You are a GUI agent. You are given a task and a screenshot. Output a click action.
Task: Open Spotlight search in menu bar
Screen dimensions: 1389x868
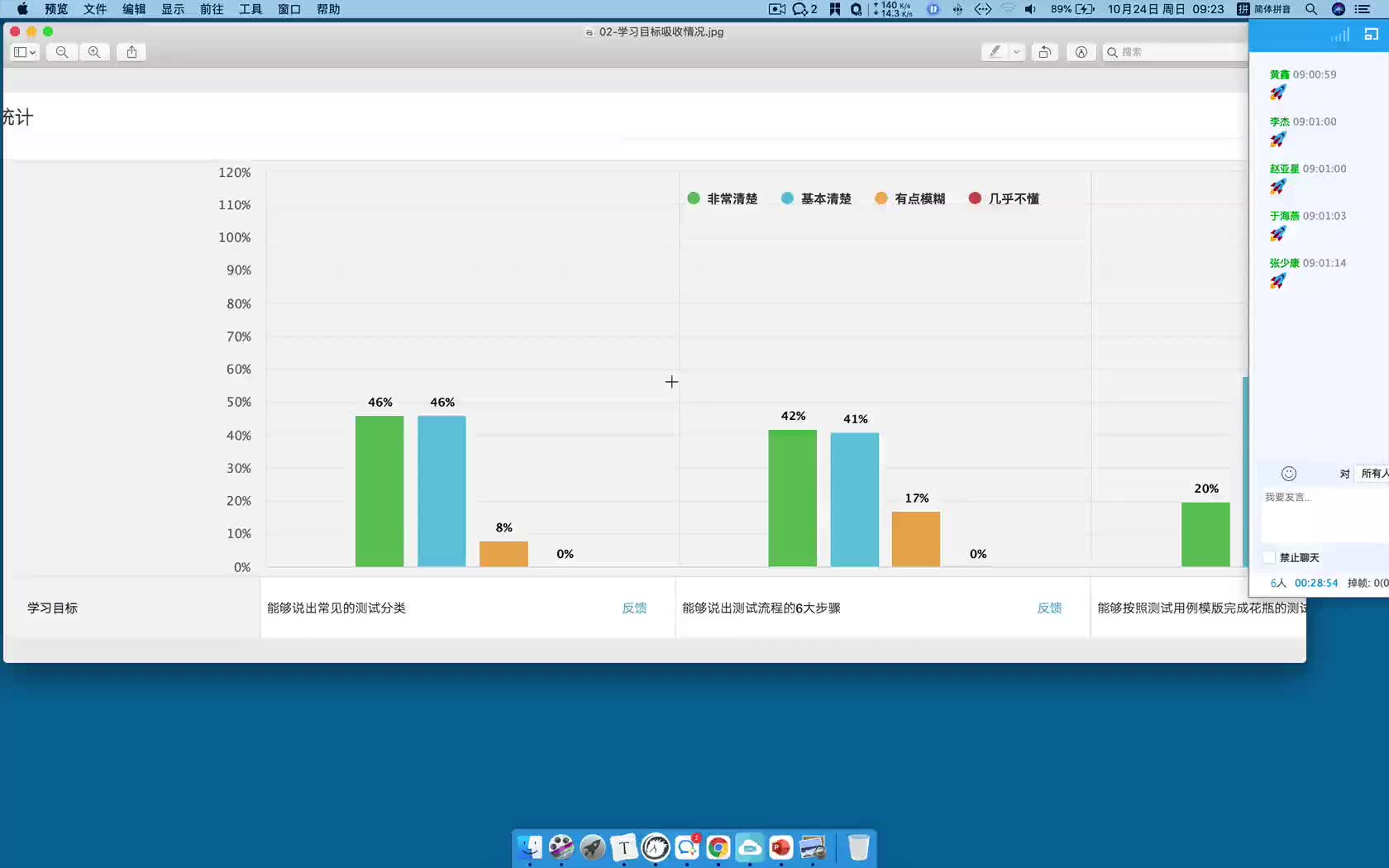1311,9
